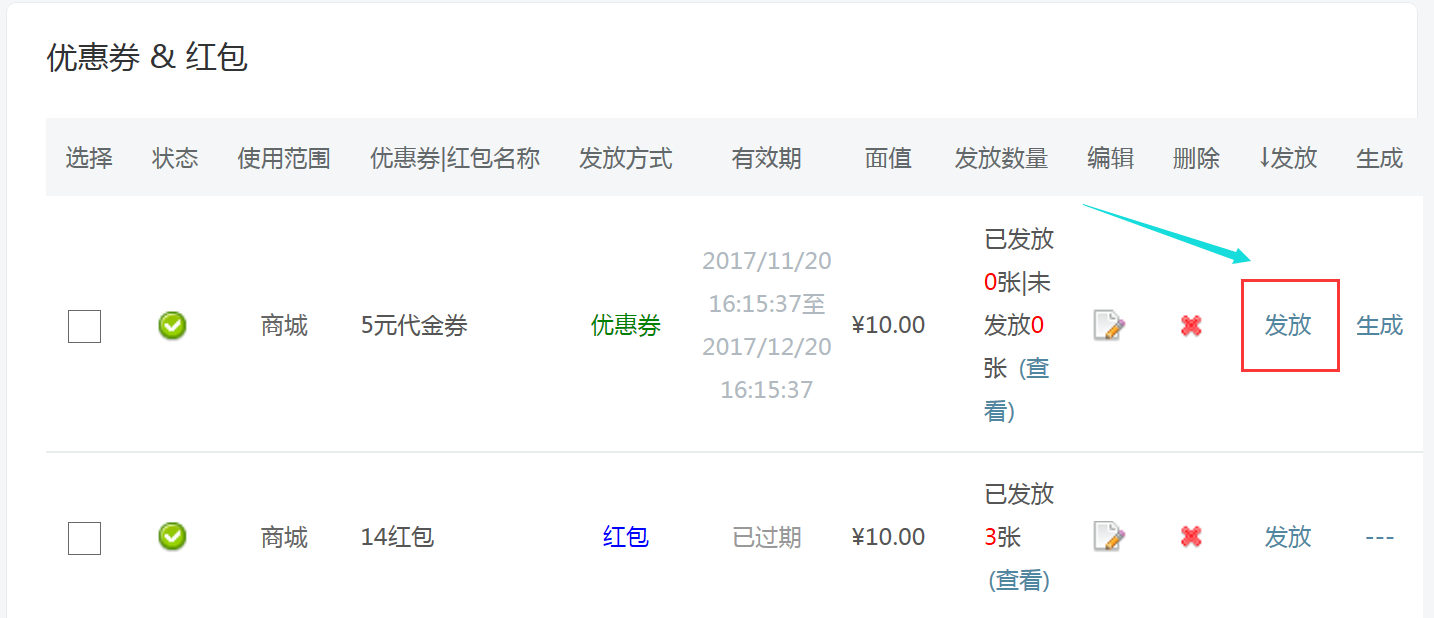Click the edit icon for 5元代金券
The height and width of the screenshot is (618, 1434).
[x=1109, y=326]
